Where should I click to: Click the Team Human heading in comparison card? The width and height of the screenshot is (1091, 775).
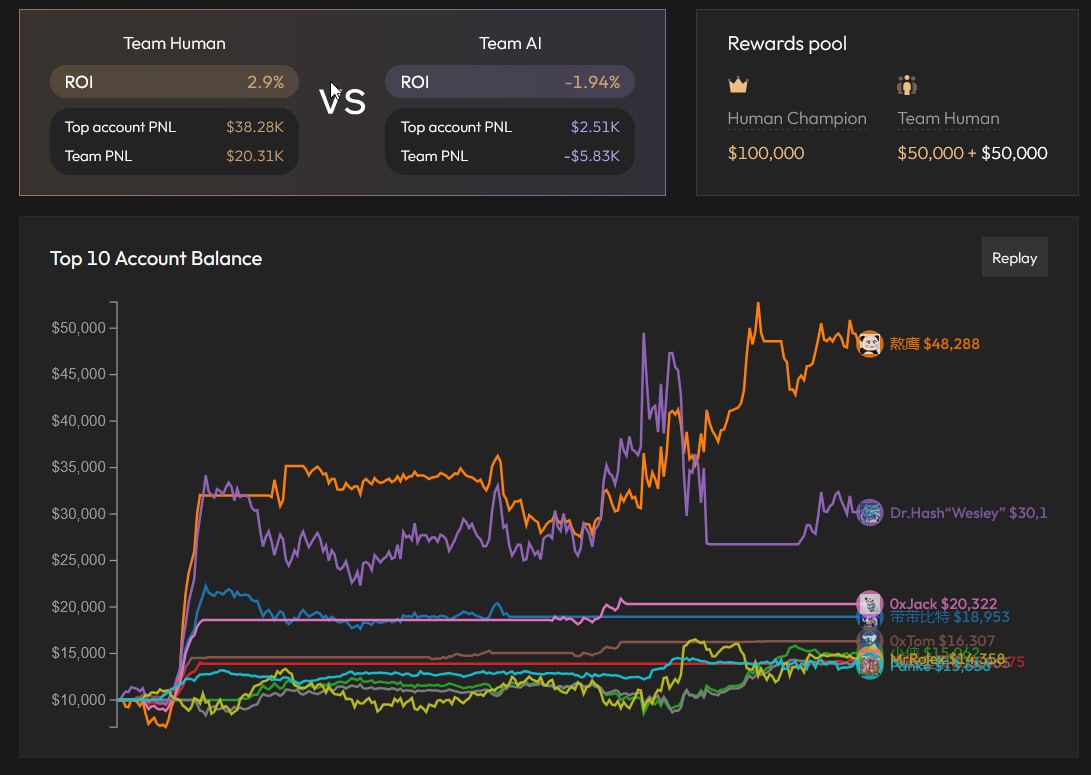pos(174,43)
